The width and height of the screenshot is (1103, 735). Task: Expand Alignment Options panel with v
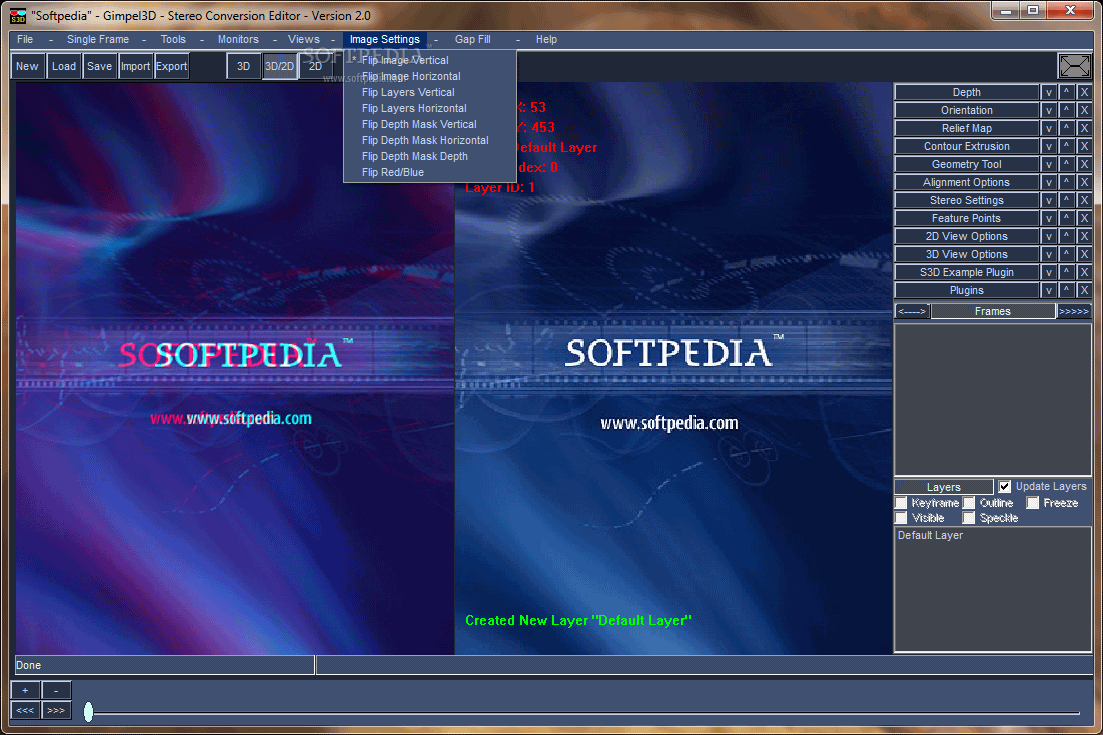(1049, 182)
